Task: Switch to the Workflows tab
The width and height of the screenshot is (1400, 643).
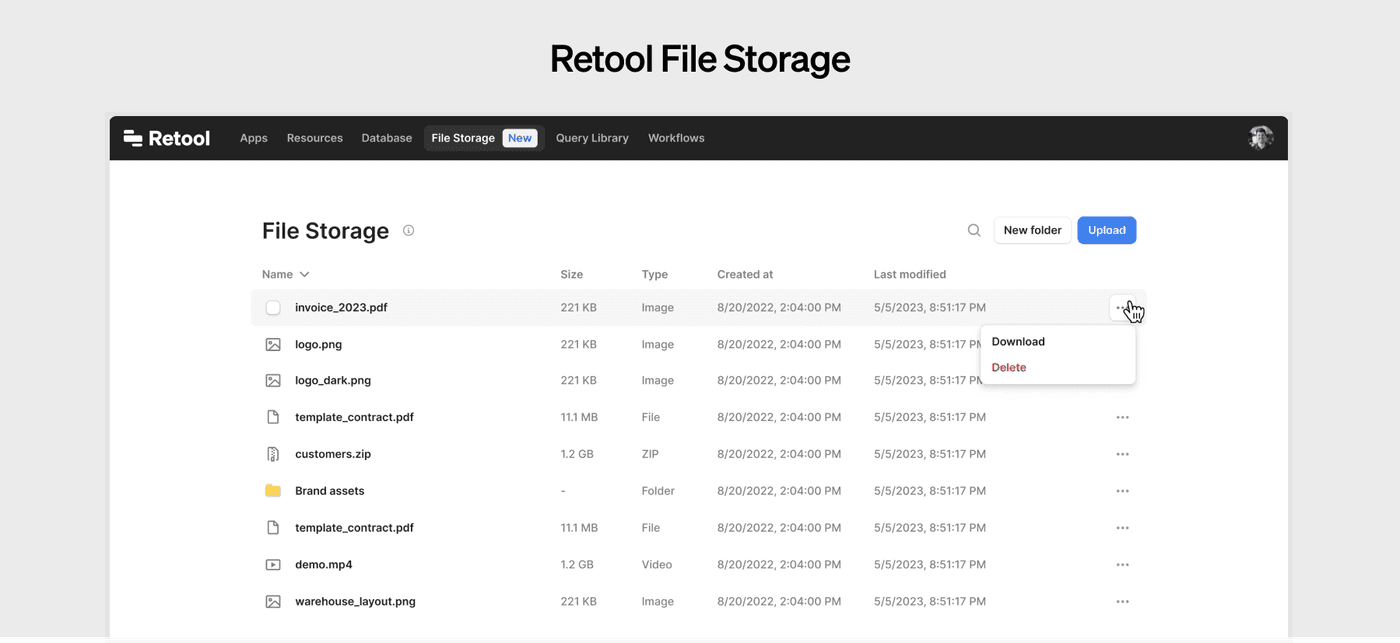Action: click(676, 138)
